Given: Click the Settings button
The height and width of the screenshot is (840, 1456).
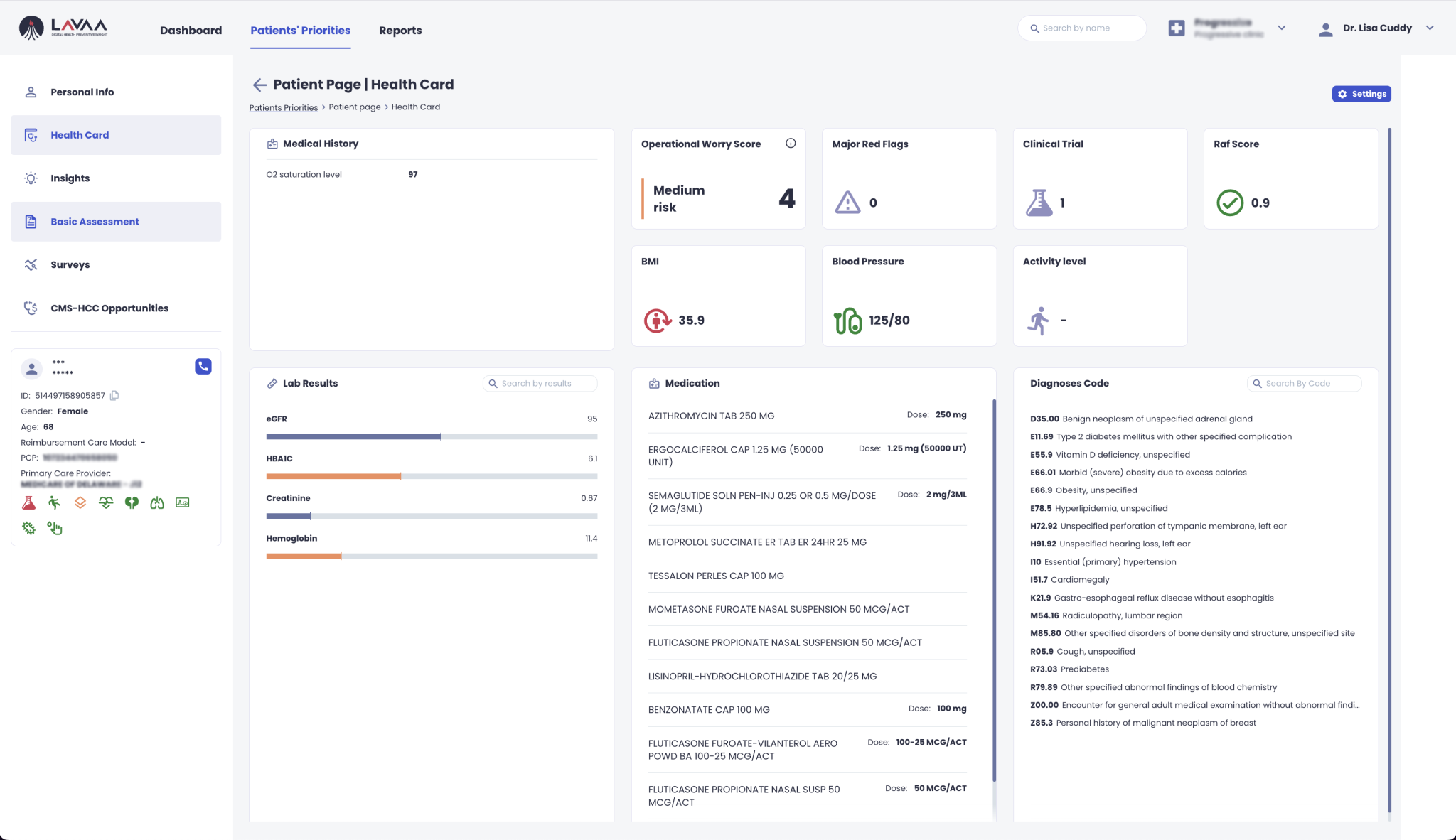Looking at the screenshot, I should pos(1361,94).
